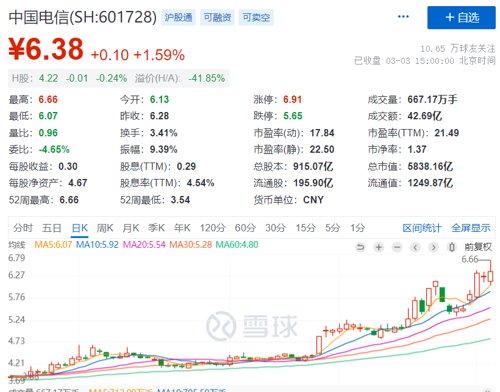Click the 市净率 value 1.37
The height and width of the screenshot is (392, 500).
click(x=417, y=149)
